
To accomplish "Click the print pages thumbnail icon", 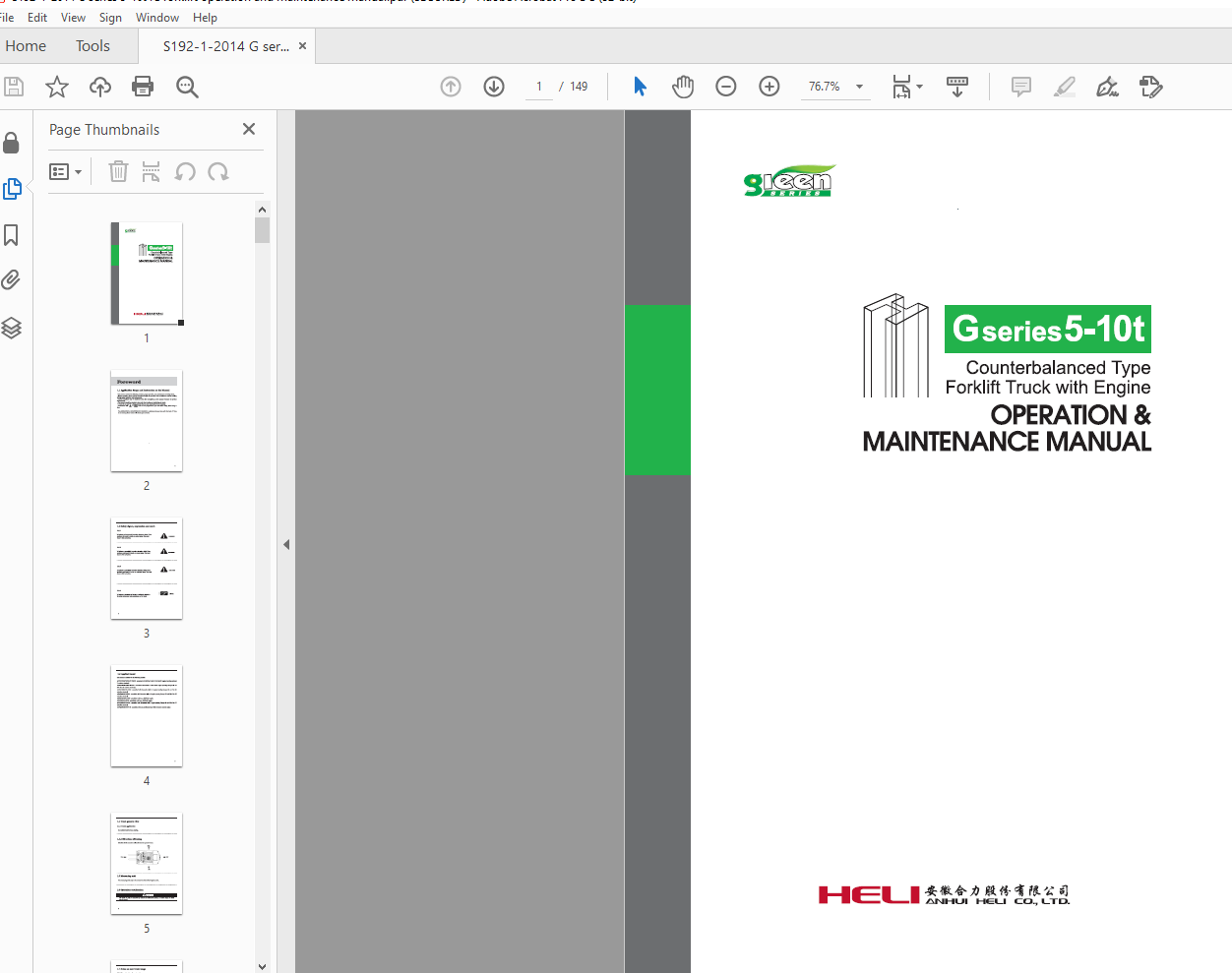I will [151, 171].
